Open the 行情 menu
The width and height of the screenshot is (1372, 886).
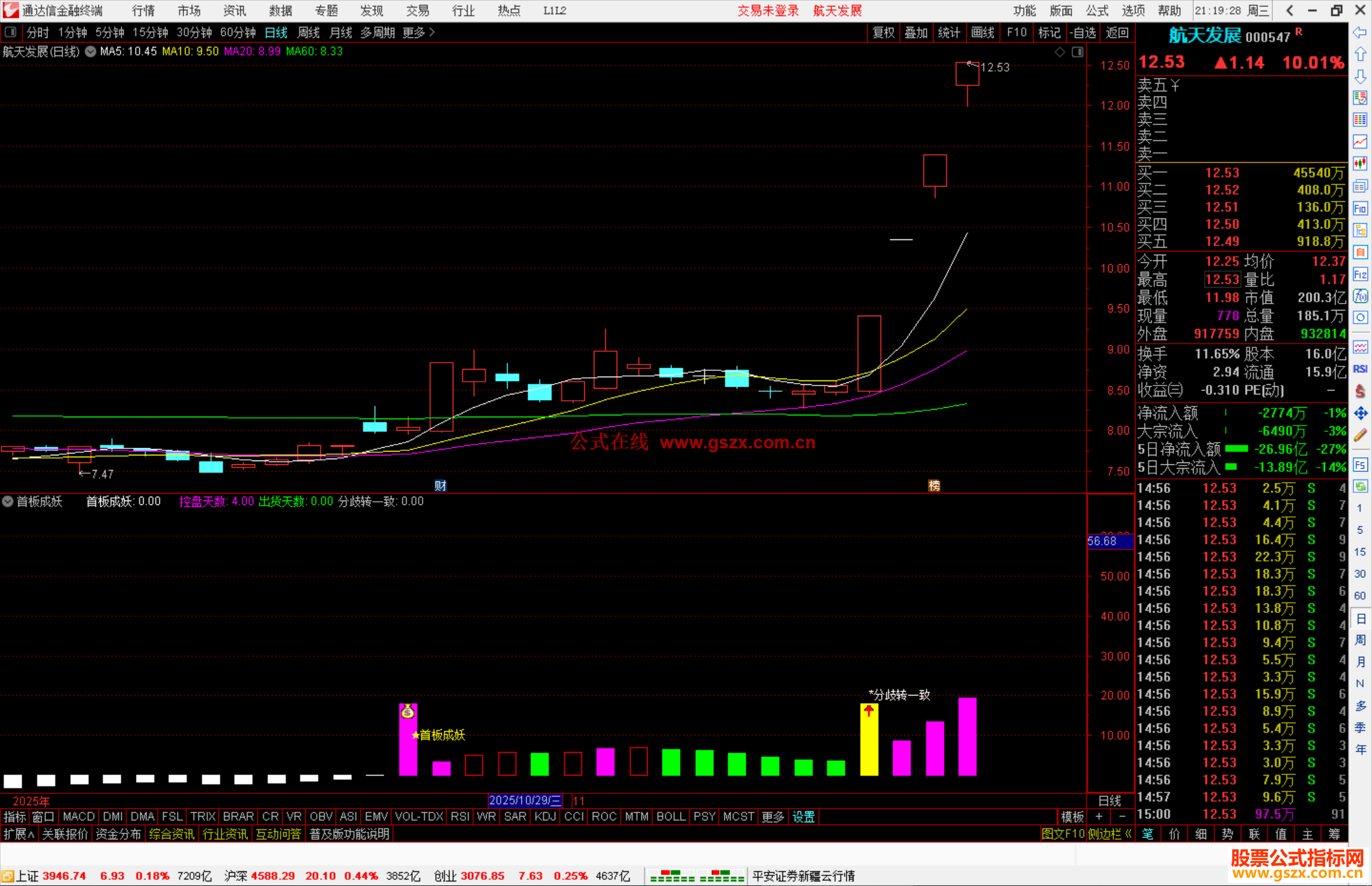click(x=143, y=11)
